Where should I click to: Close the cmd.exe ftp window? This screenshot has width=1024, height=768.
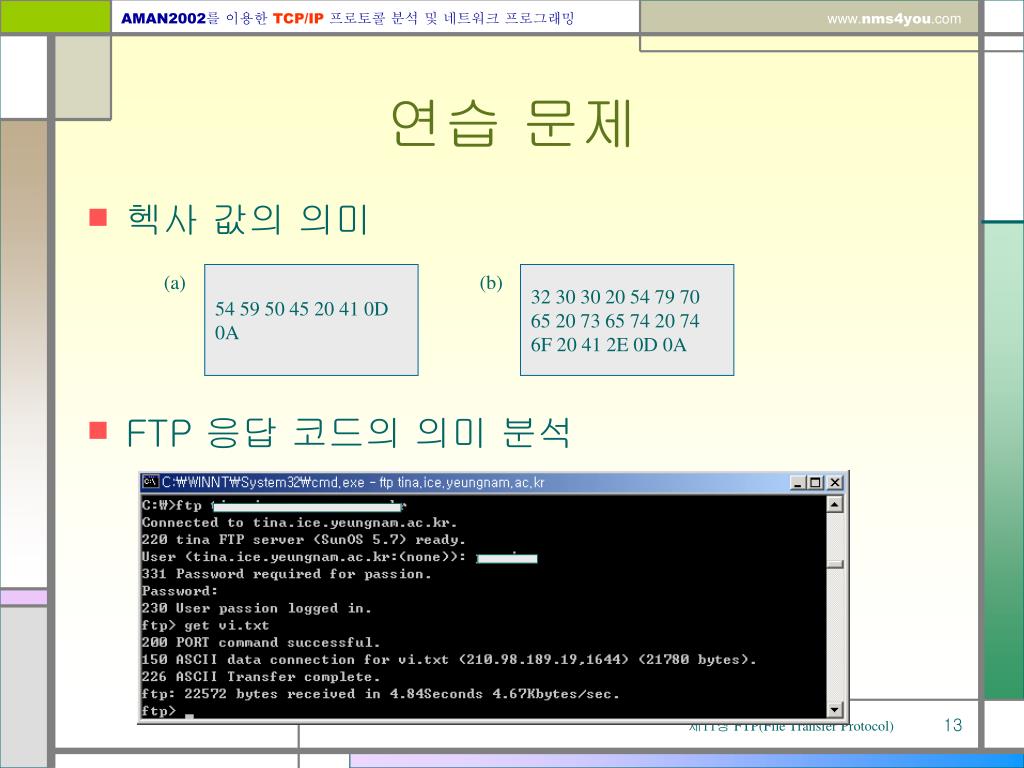click(x=835, y=483)
